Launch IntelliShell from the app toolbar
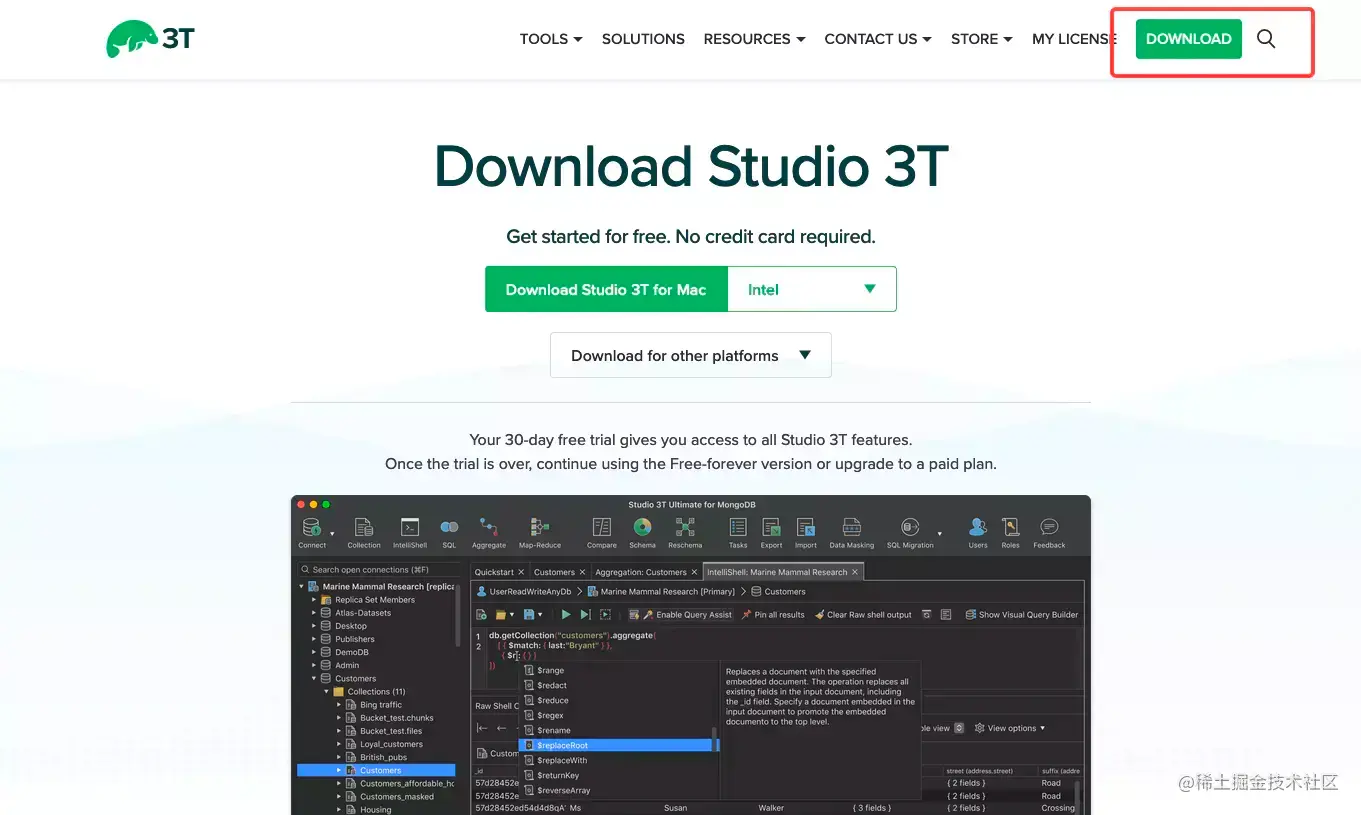The image size is (1361, 815). pos(410,532)
